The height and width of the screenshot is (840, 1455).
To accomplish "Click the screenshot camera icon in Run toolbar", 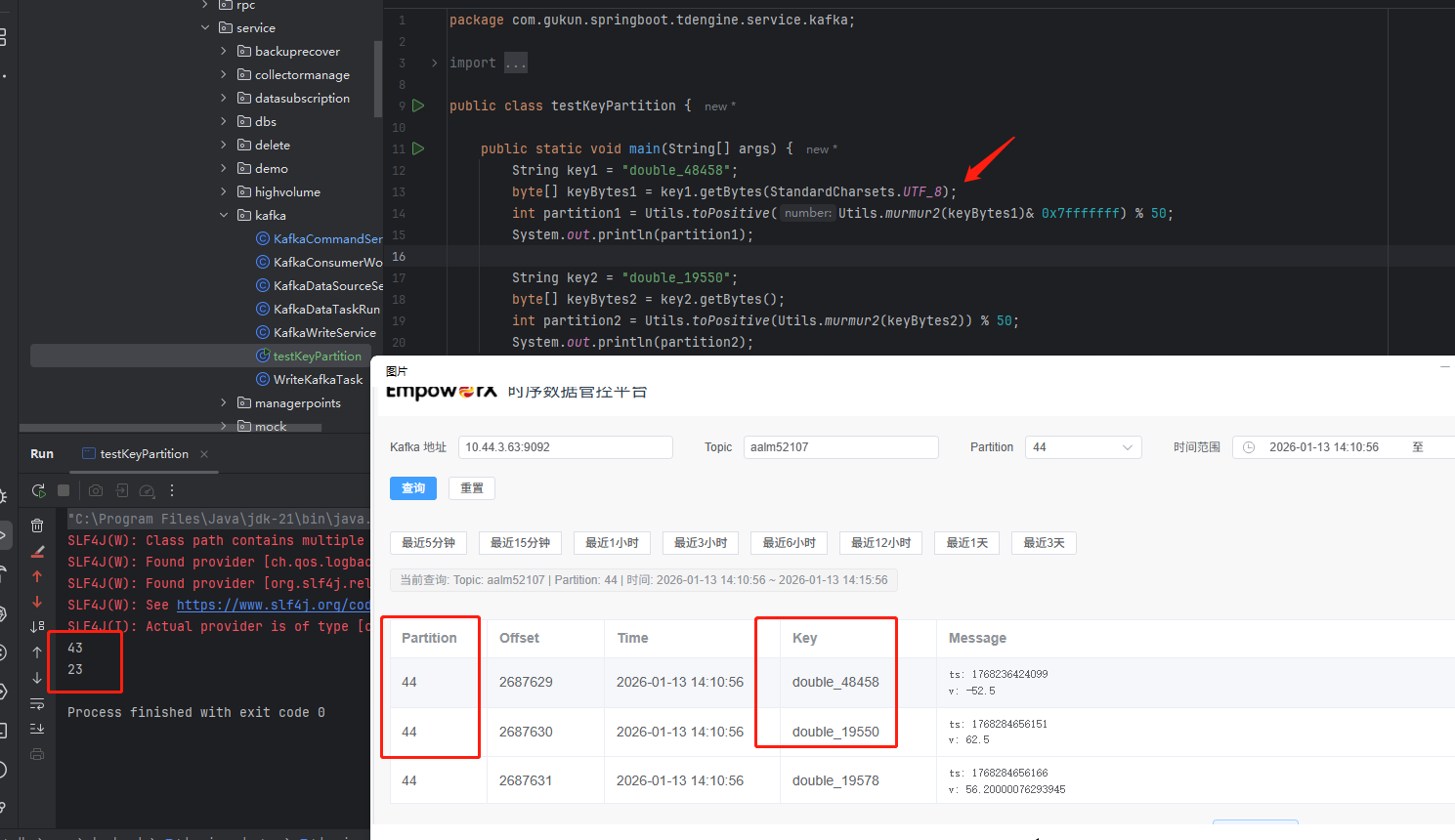I will (96, 490).
